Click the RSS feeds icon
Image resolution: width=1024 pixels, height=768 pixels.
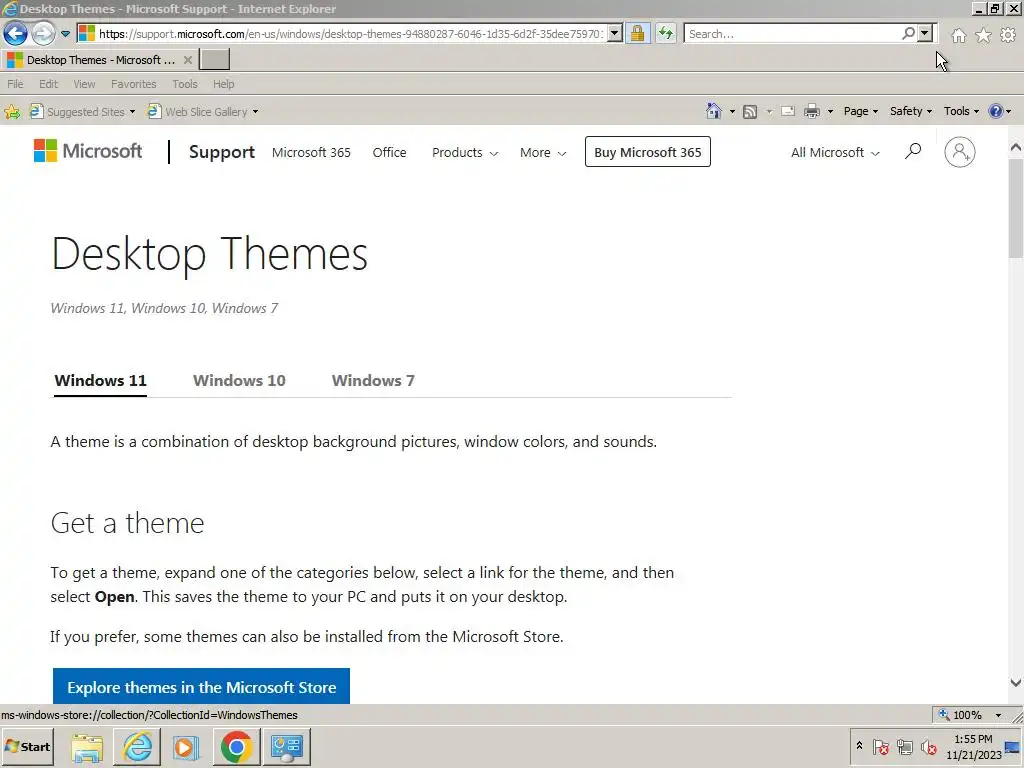750,112
